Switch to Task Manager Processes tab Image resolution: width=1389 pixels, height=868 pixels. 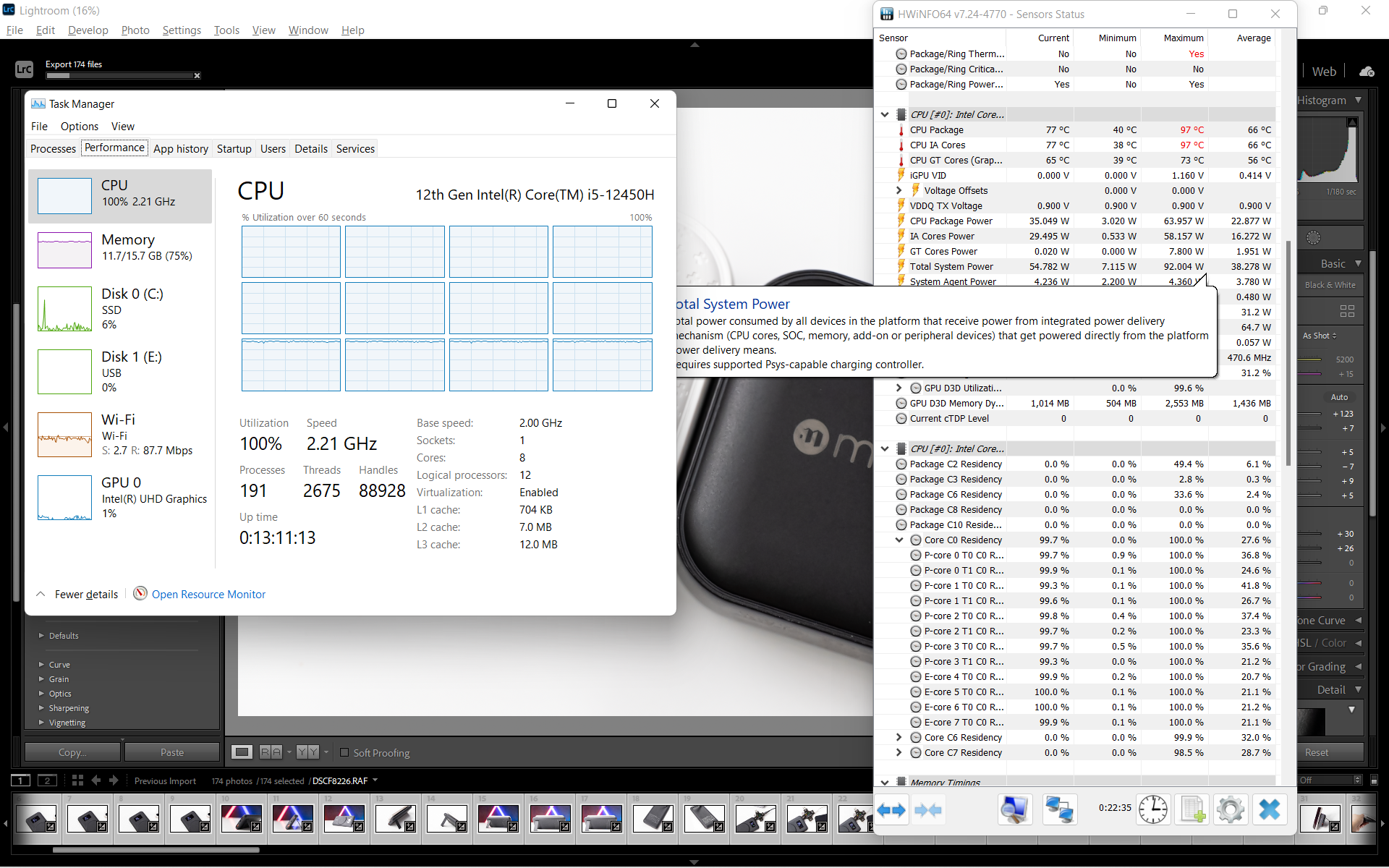[x=53, y=148]
